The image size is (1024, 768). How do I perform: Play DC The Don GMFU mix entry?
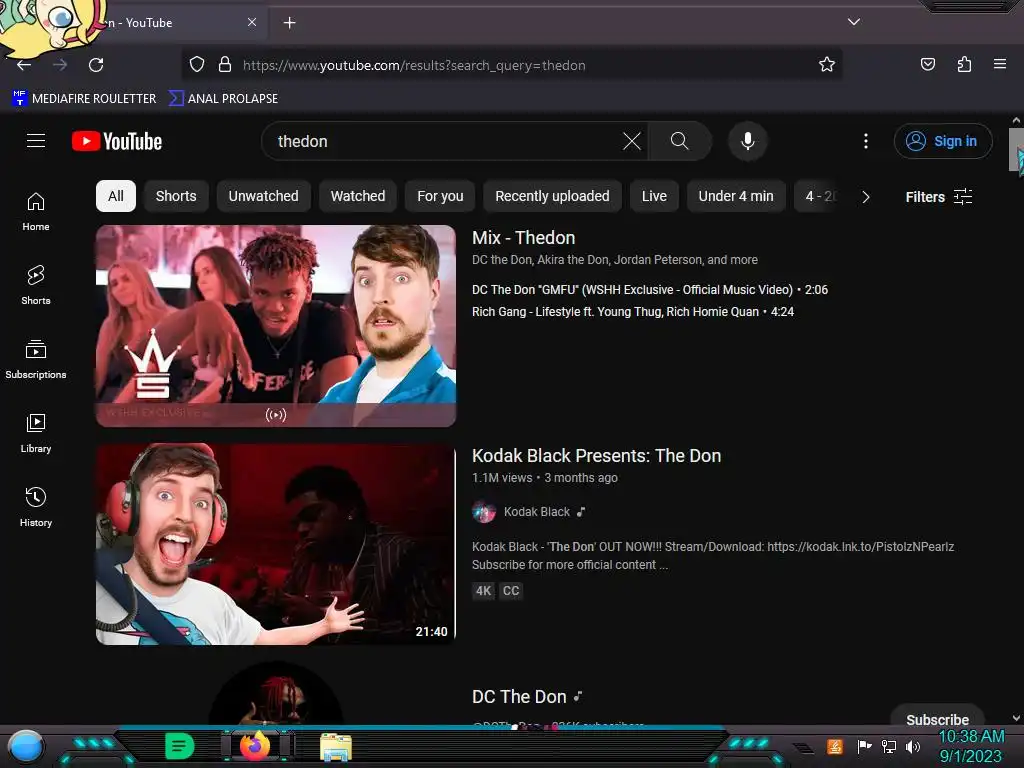(649, 289)
